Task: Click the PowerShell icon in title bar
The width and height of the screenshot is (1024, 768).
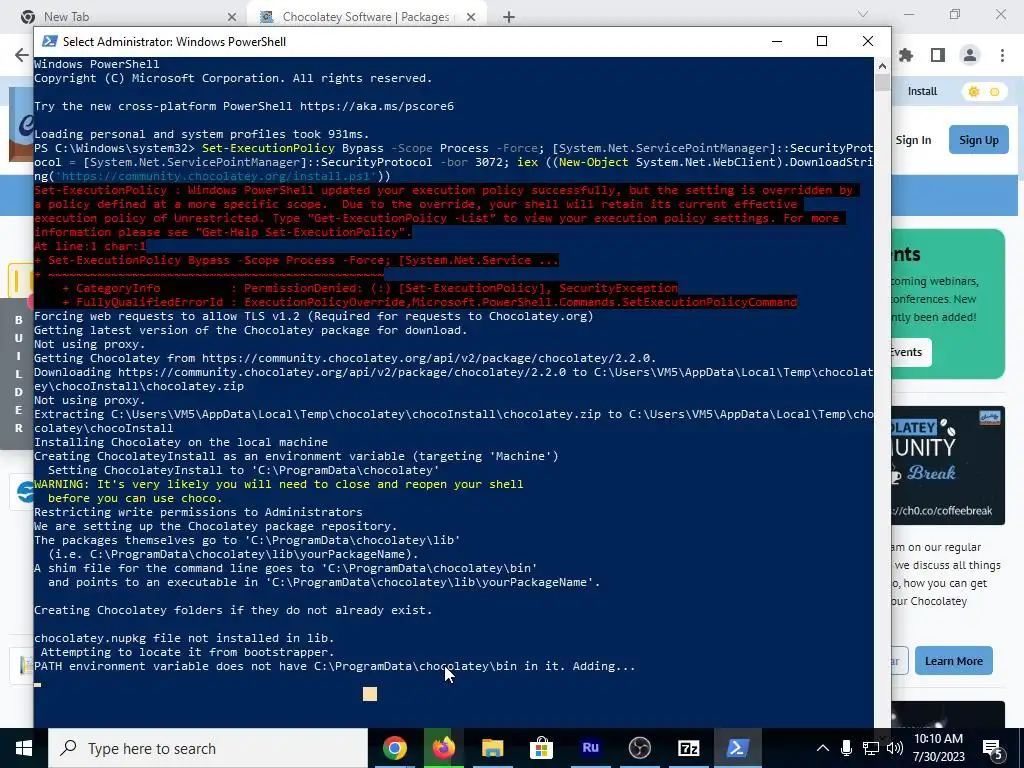Action: (x=50, y=41)
